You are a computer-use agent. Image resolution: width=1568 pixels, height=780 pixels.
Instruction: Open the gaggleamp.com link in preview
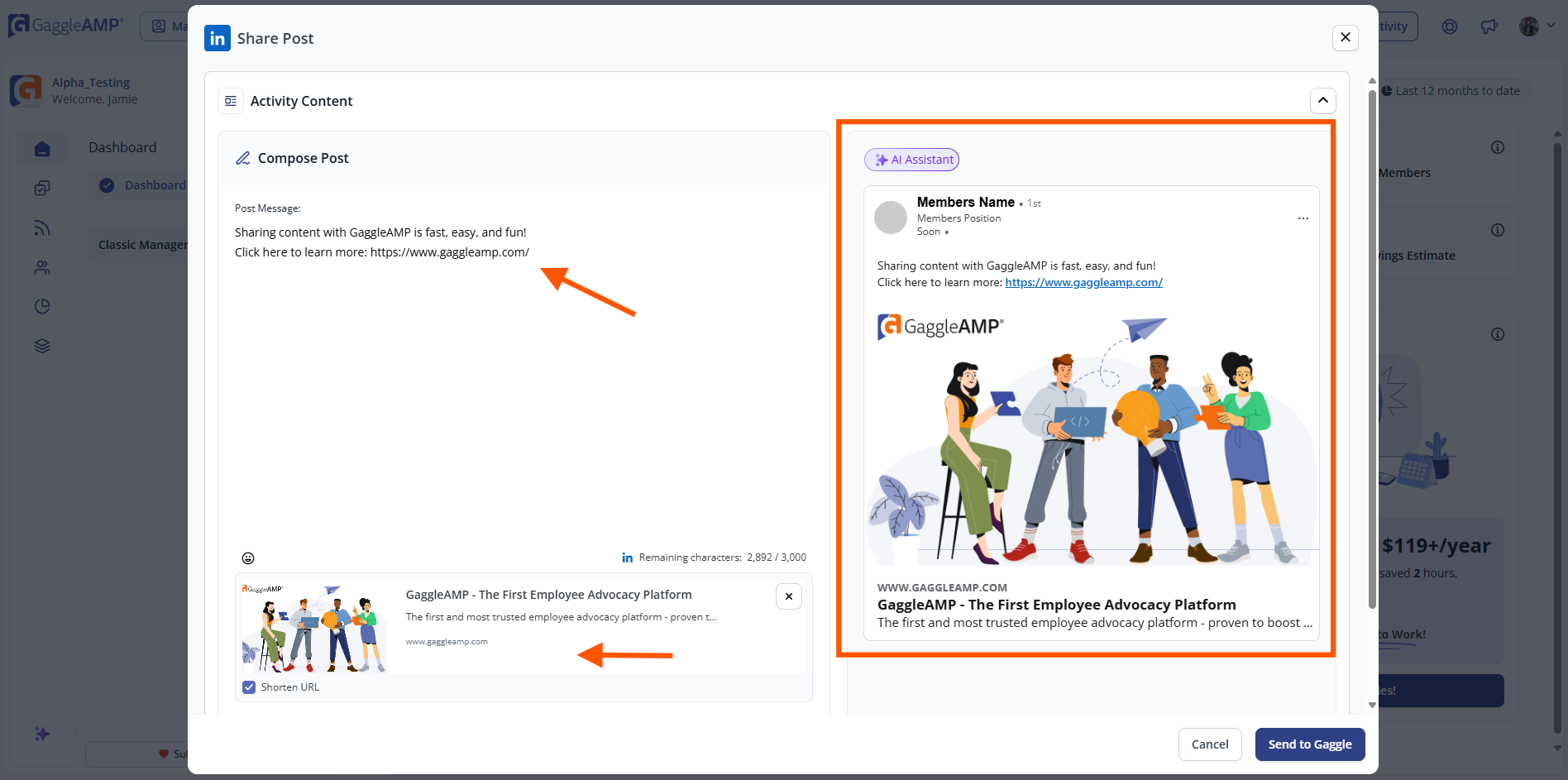click(x=1083, y=283)
